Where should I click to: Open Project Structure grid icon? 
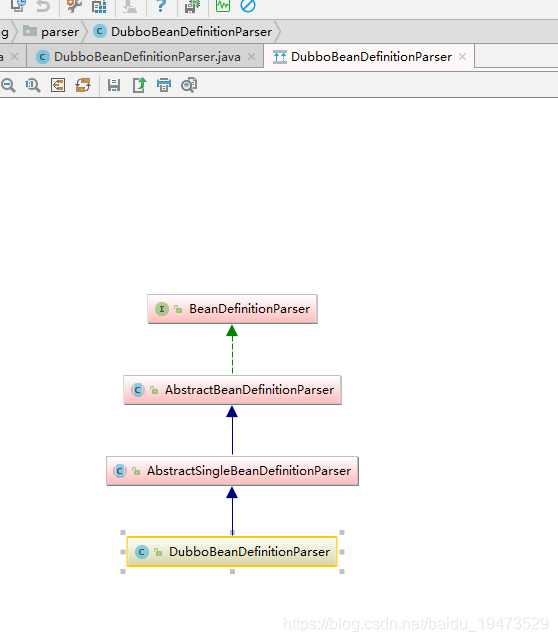click(x=99, y=6)
